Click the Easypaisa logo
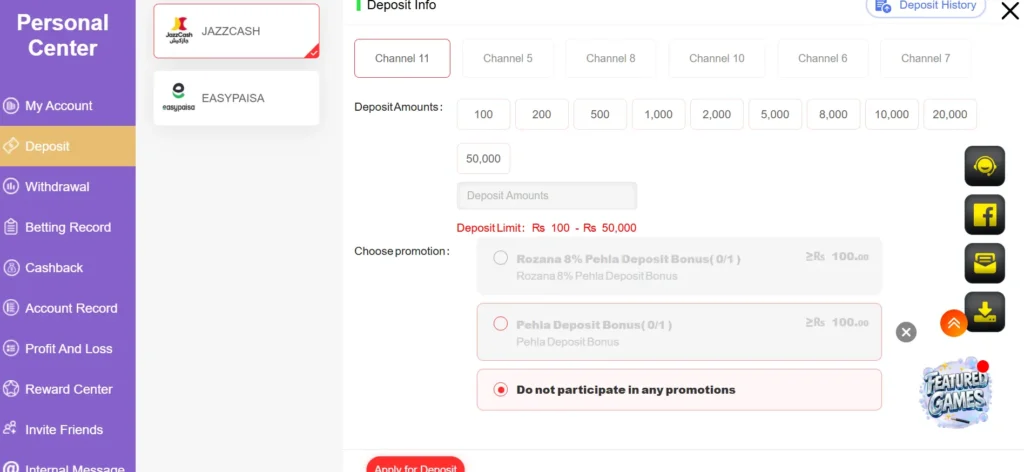This screenshot has height=472, width=1024. tap(178, 98)
